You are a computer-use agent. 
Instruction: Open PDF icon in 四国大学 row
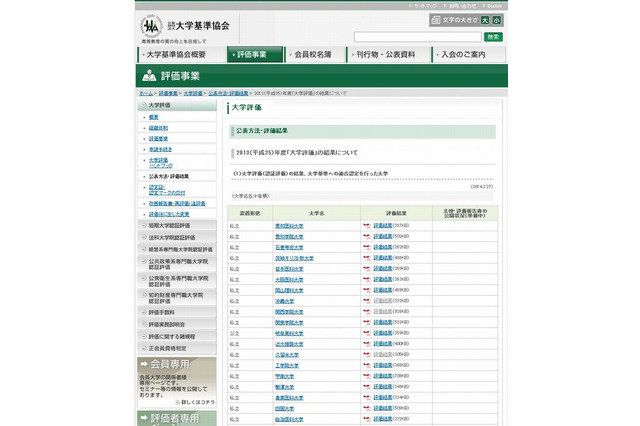pyautogui.click(x=367, y=408)
